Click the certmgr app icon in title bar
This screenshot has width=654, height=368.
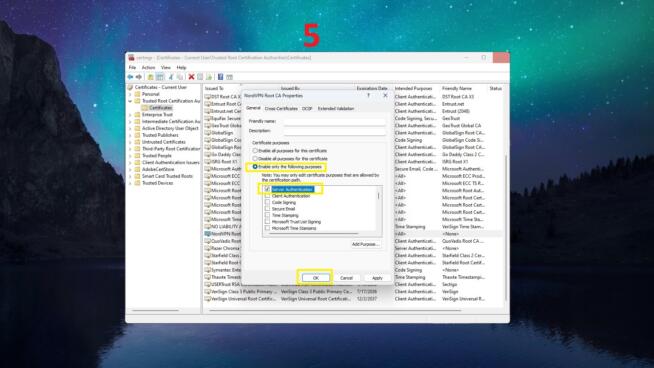coord(131,58)
